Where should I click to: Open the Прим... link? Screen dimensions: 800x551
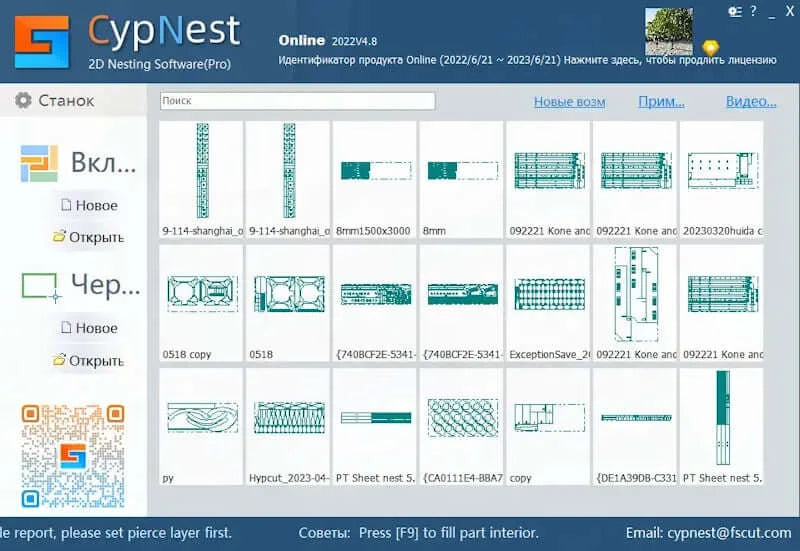coord(661,102)
